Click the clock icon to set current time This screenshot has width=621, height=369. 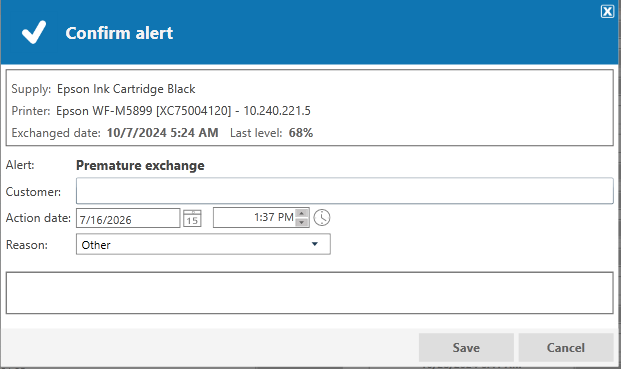click(322, 217)
